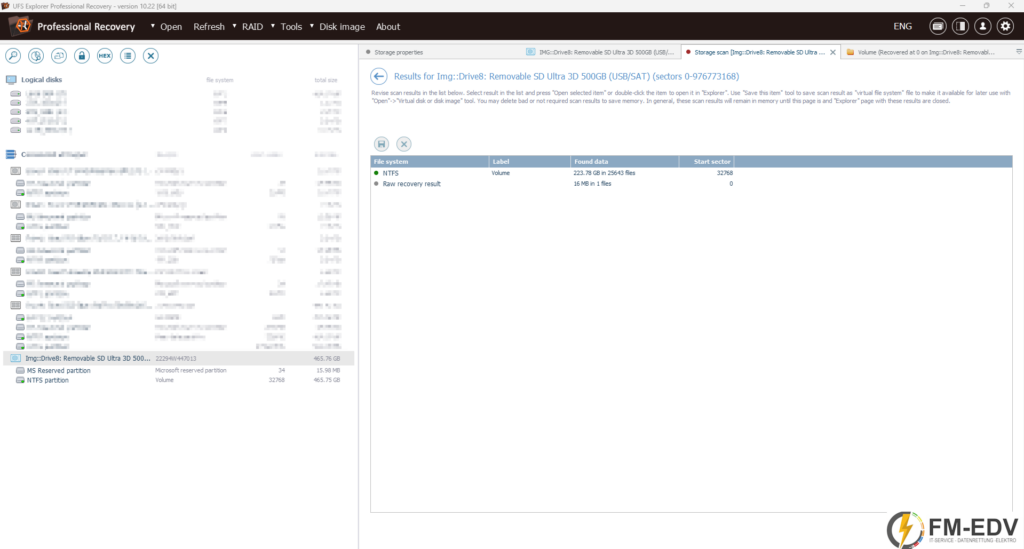The height and width of the screenshot is (549, 1024).
Task: Toggle the panel layout icon in the header
Action: pyautogui.click(x=960, y=26)
